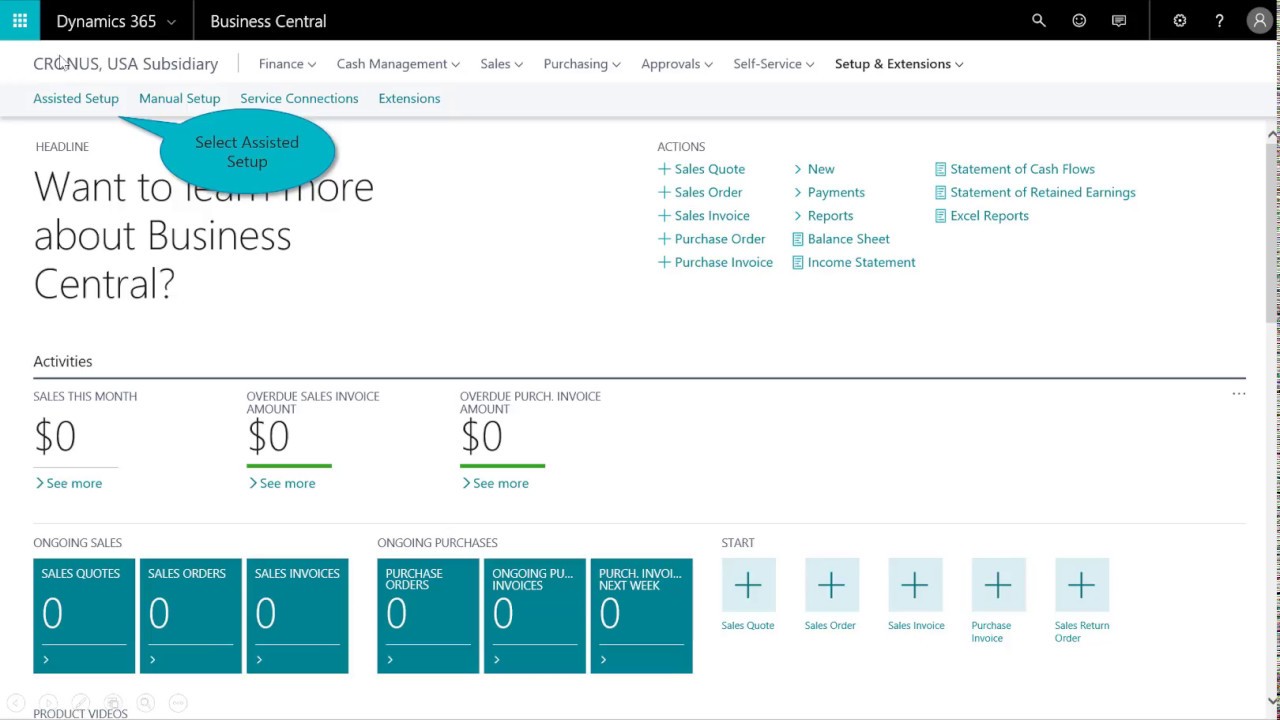Screen dimensions: 1280x720
Task: Open the user profile avatar
Action: [1260, 20]
